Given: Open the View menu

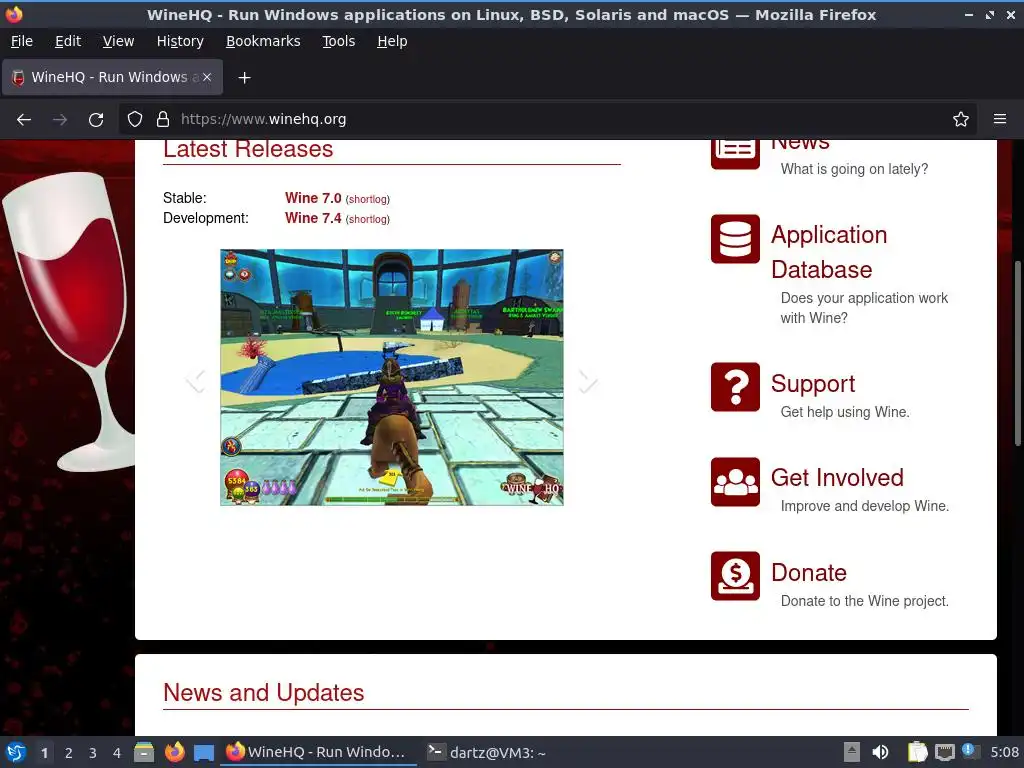Looking at the screenshot, I should coord(118,41).
